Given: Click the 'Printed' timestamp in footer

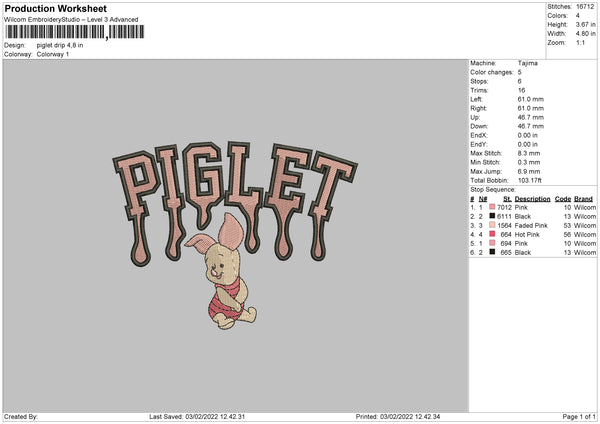Looking at the screenshot, I should (x=398, y=416).
